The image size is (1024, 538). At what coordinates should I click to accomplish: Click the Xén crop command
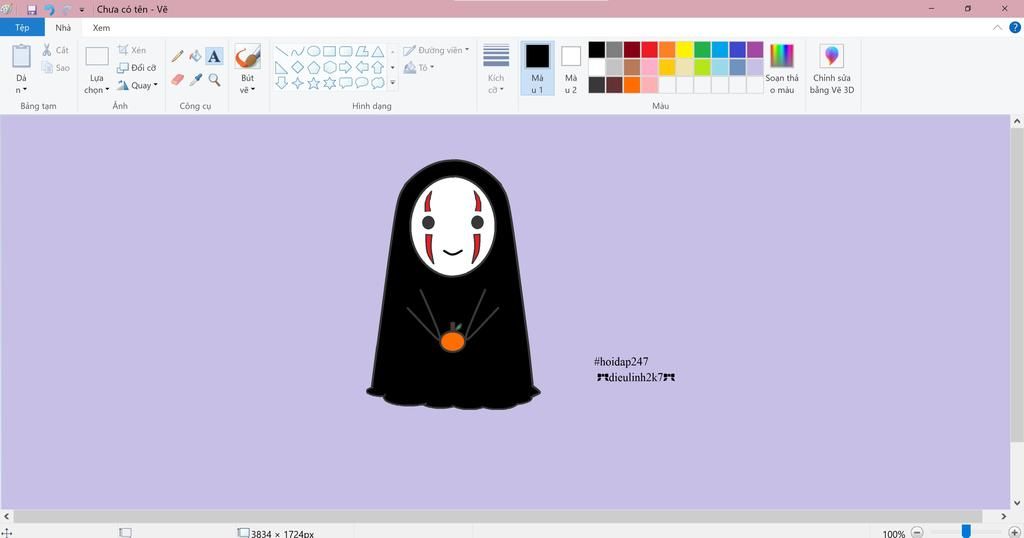[132, 50]
